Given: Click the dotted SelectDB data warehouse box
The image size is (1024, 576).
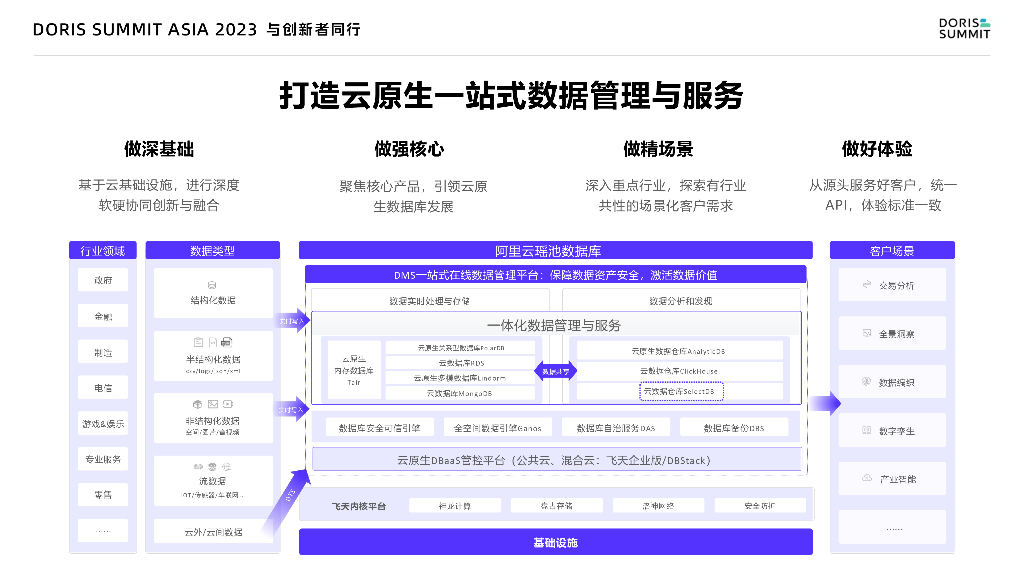Looking at the screenshot, I should (x=680, y=391).
